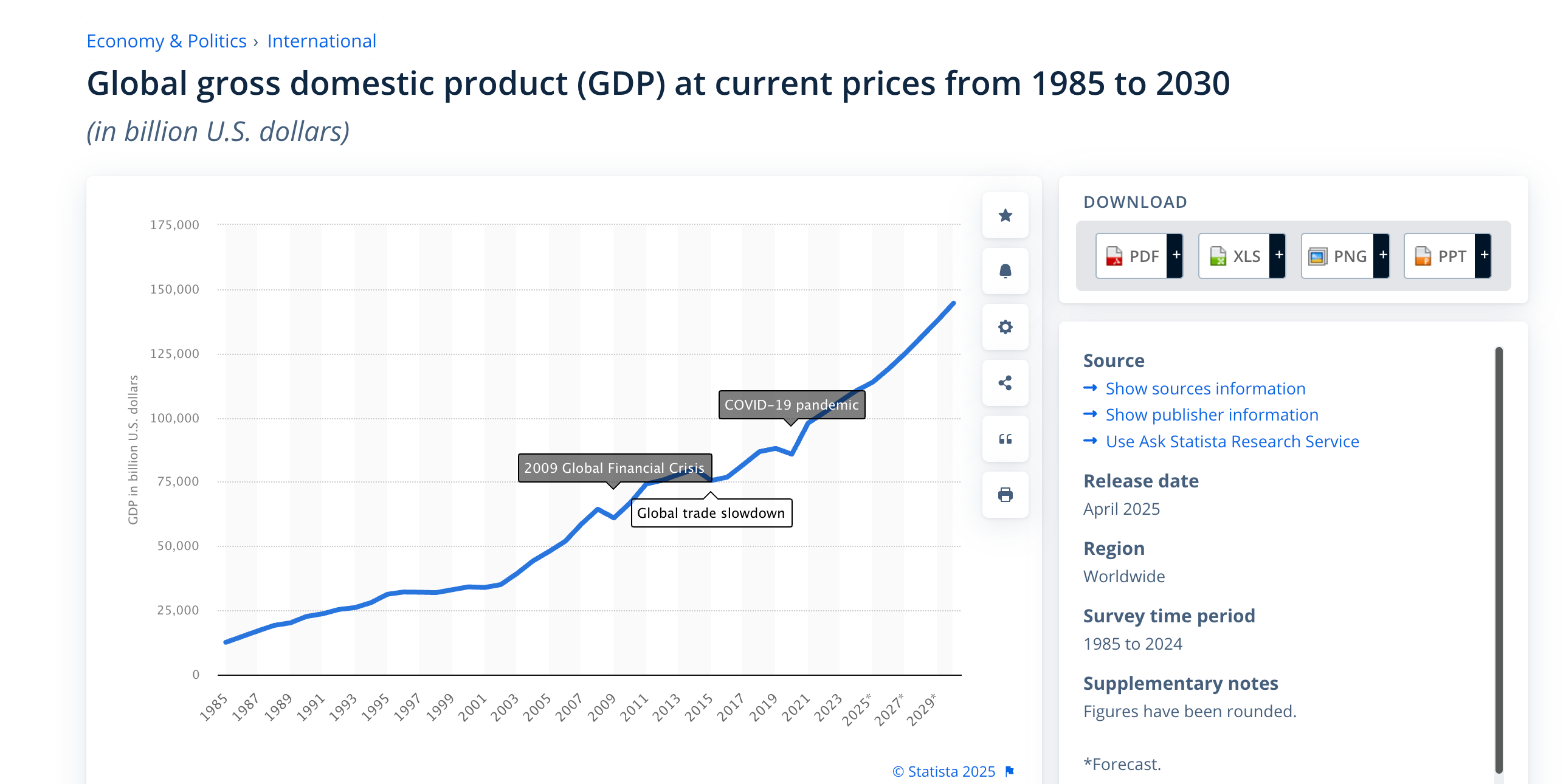Click the COVID-19 pandemic chart annotation

791,405
